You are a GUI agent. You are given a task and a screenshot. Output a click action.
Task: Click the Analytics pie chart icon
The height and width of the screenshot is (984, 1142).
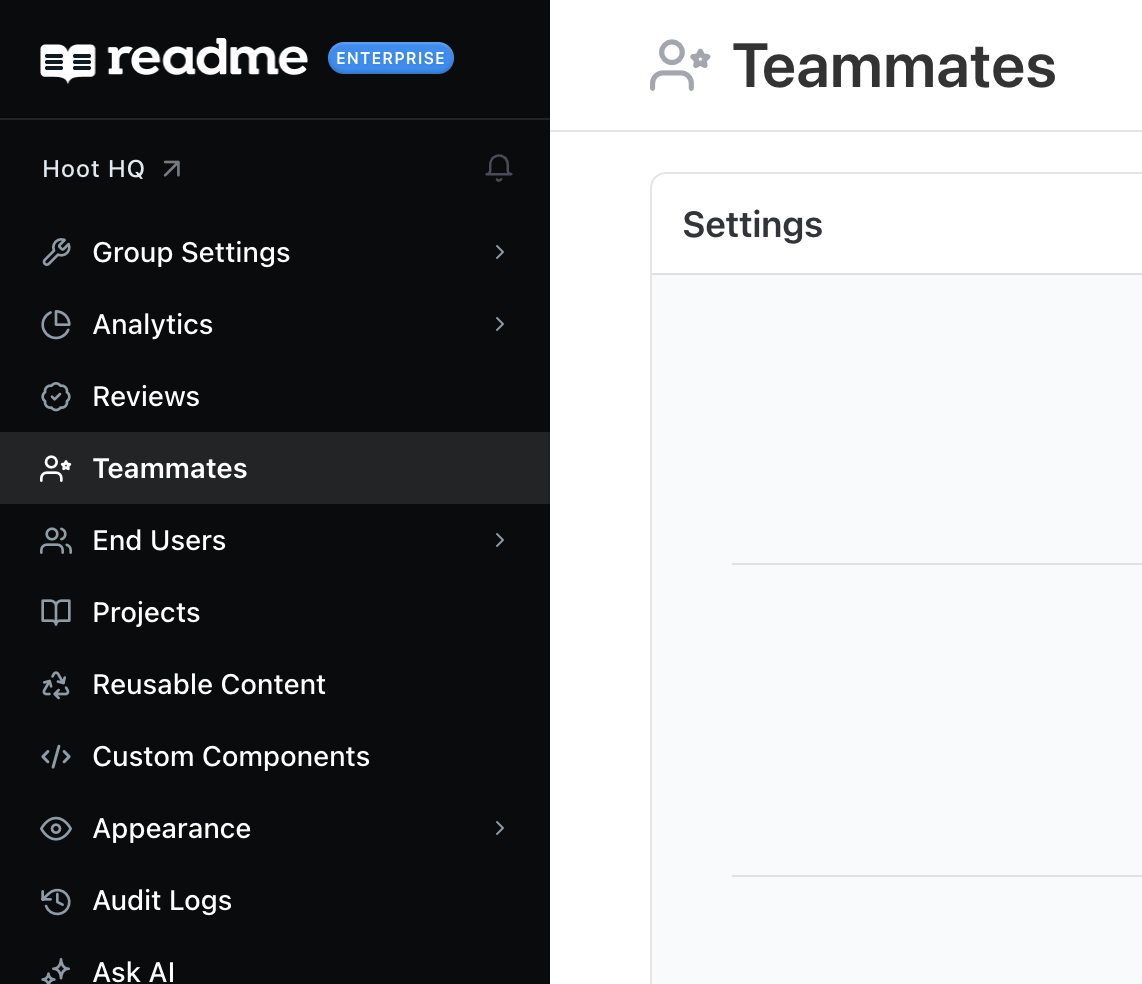[x=56, y=324]
